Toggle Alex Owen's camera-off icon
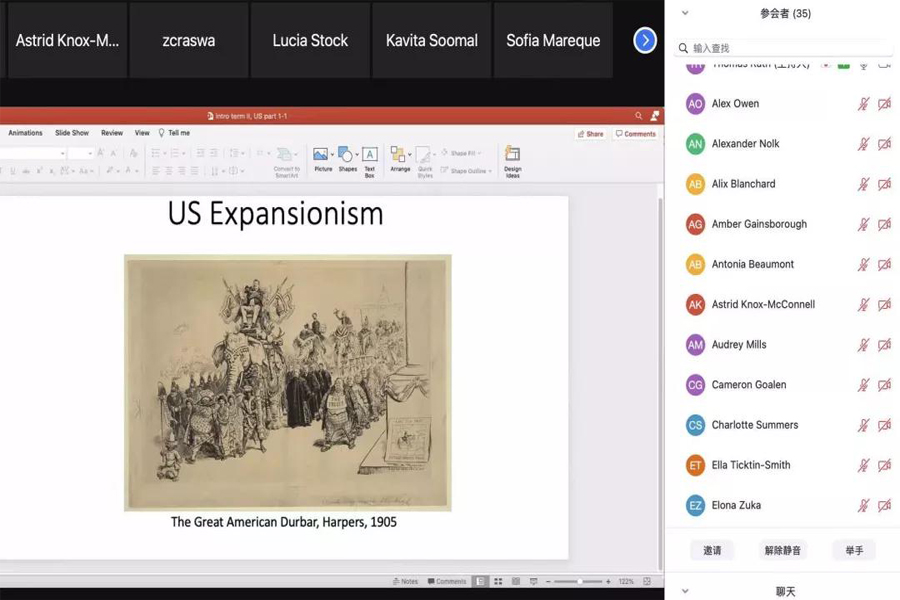 [884, 104]
